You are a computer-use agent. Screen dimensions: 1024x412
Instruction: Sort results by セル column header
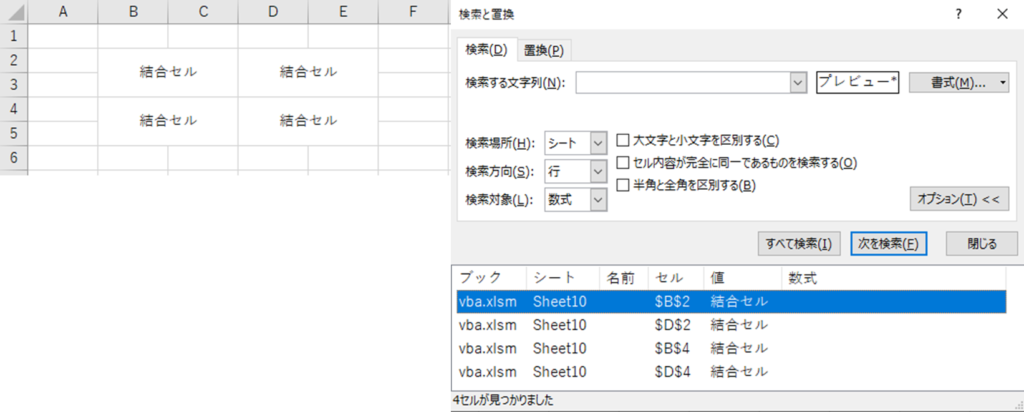676,278
